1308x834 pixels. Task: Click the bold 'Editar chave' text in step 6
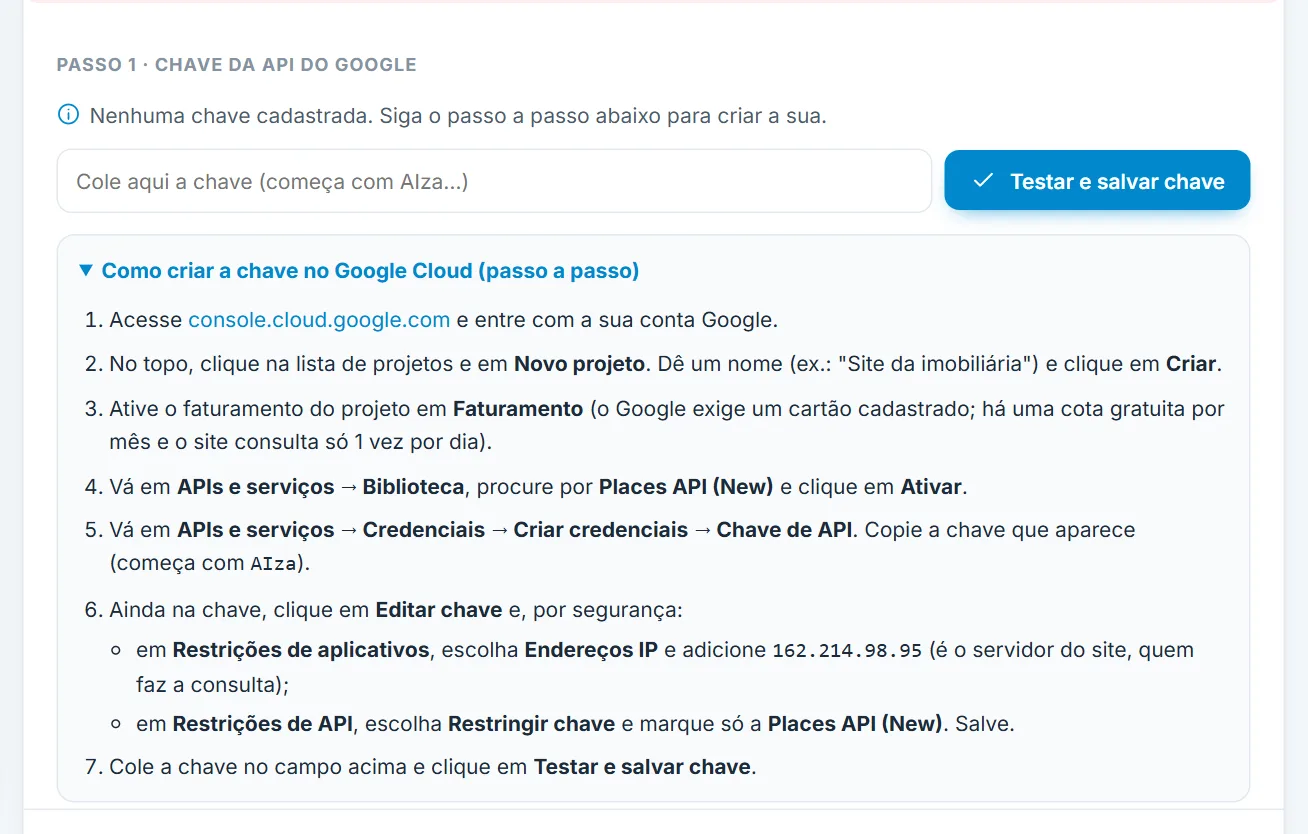(x=439, y=610)
